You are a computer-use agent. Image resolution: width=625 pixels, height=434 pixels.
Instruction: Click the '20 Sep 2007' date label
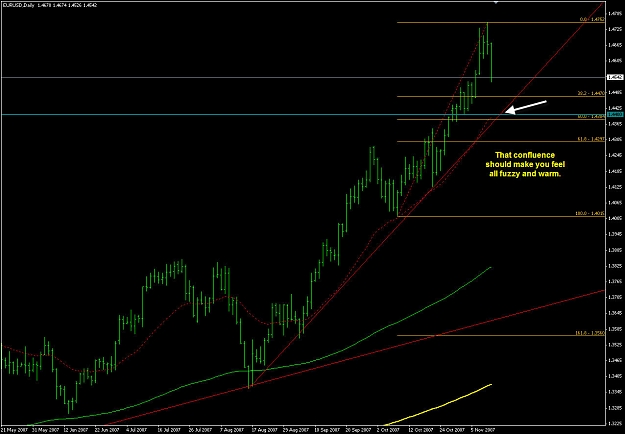point(357,430)
